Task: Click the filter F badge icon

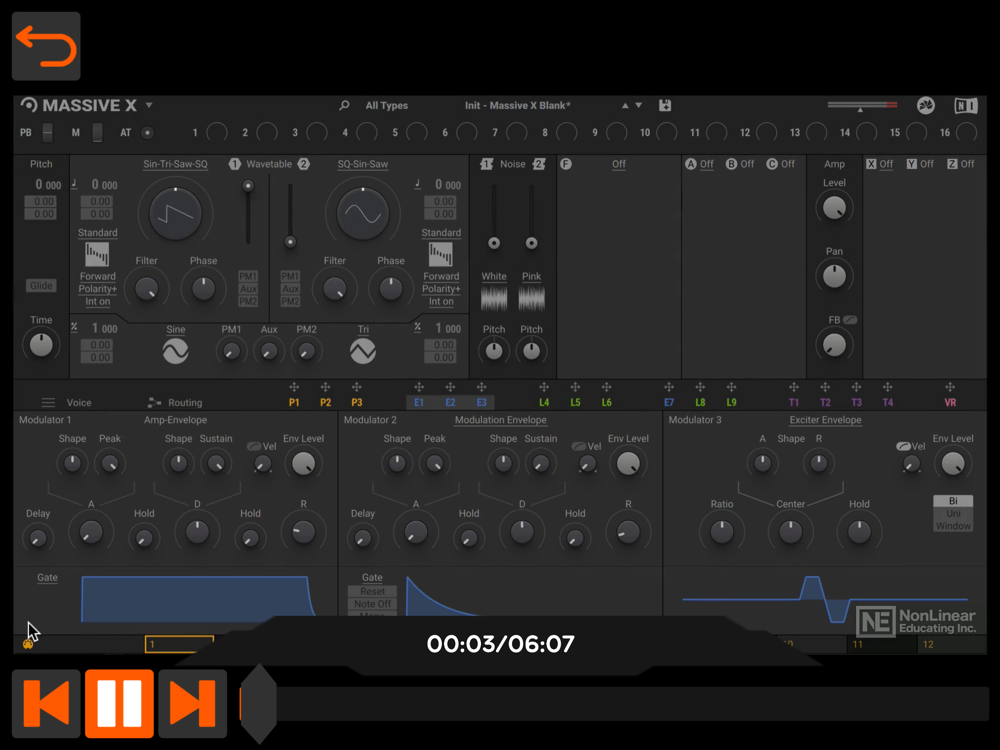Action: 566,164
